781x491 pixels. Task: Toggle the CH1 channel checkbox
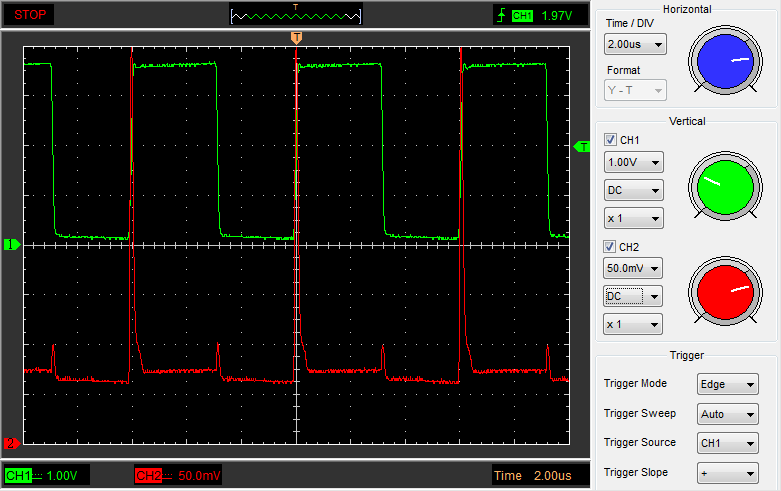click(611, 140)
